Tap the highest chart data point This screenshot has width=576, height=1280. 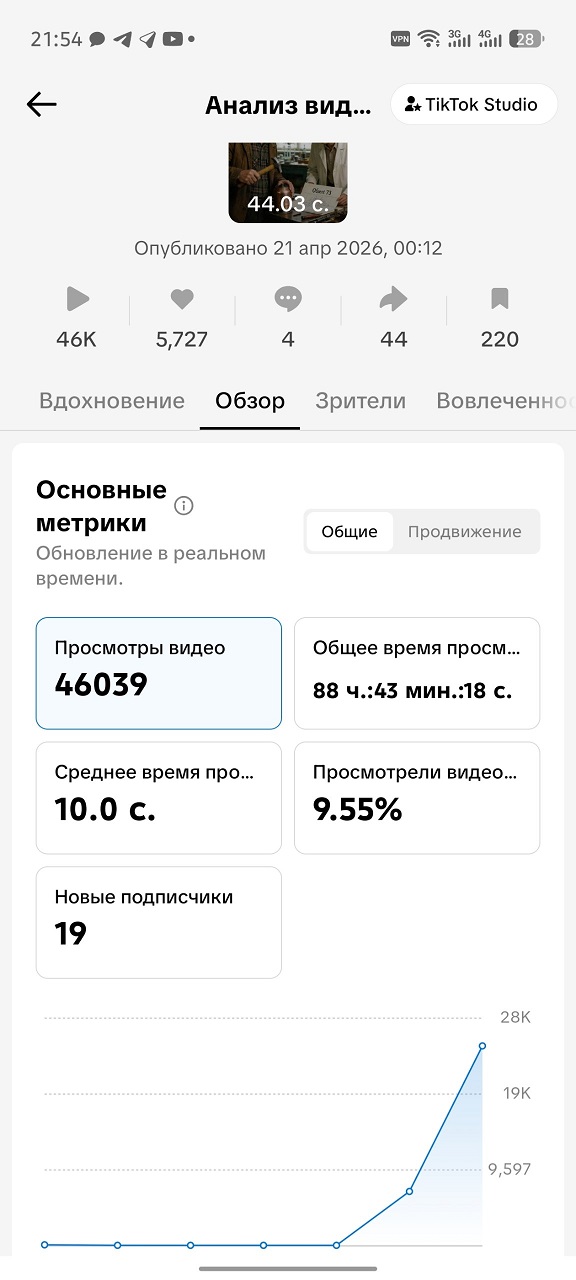(x=482, y=1046)
